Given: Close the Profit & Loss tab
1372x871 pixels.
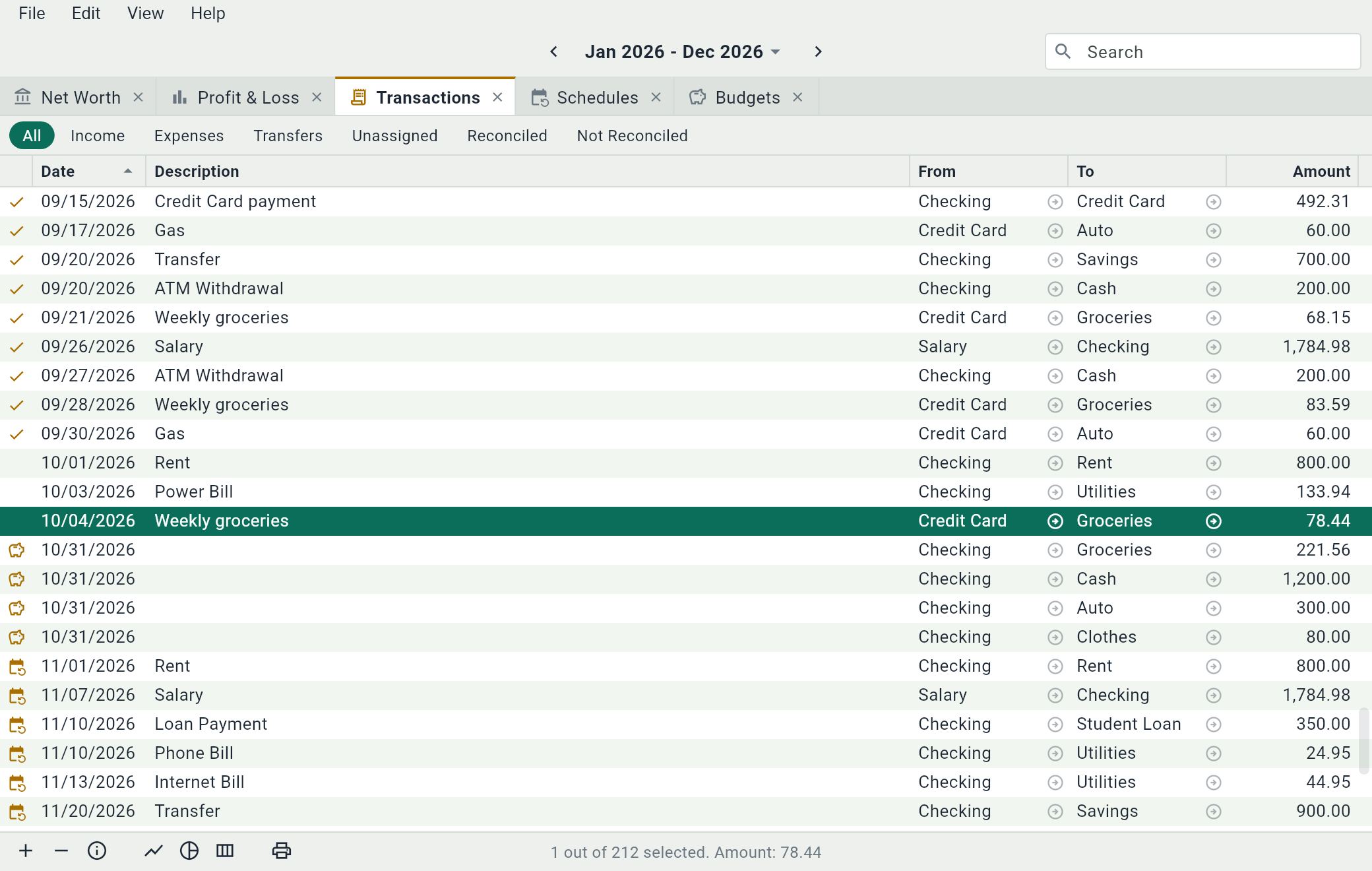Looking at the screenshot, I should click(317, 98).
